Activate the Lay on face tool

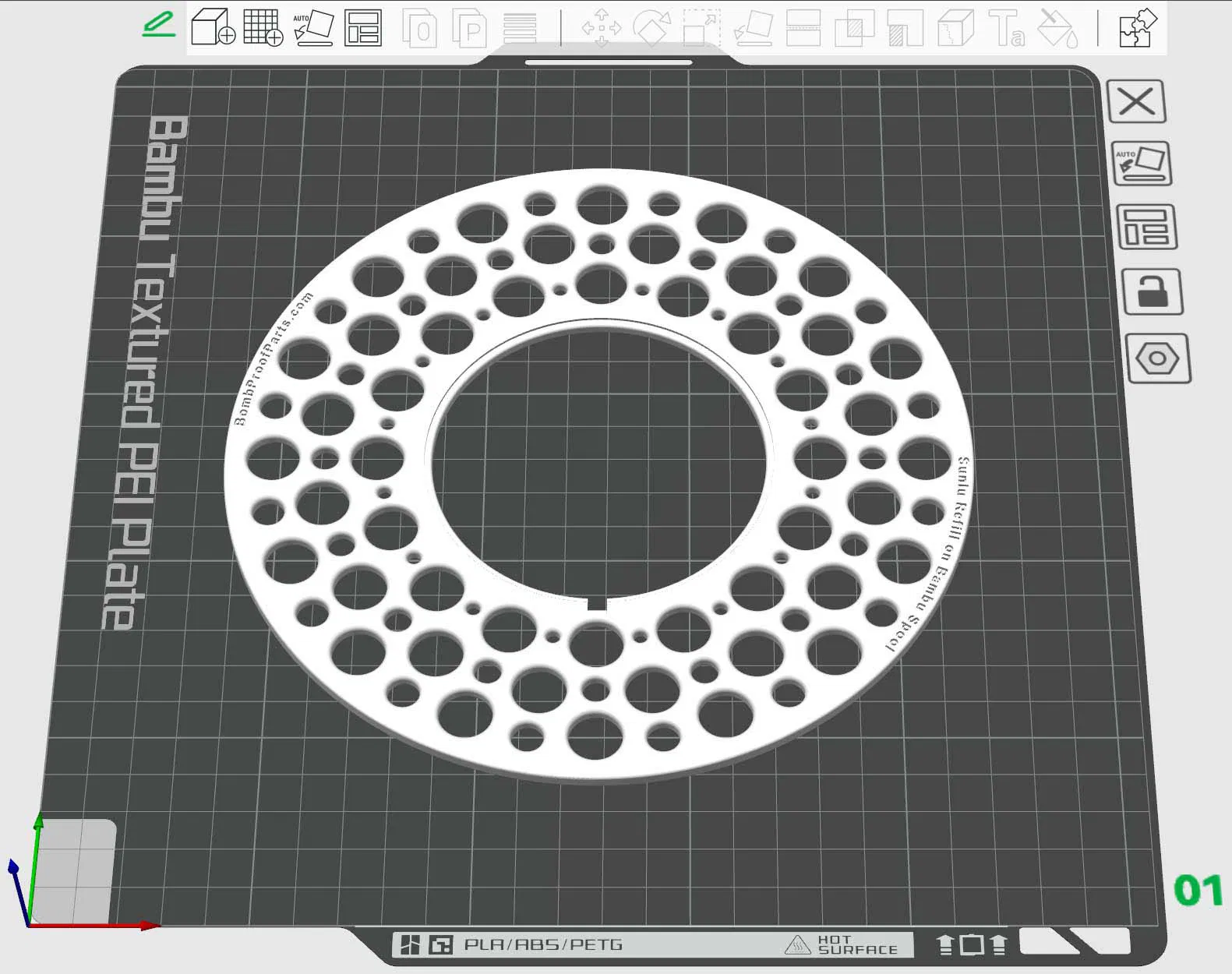click(753, 28)
